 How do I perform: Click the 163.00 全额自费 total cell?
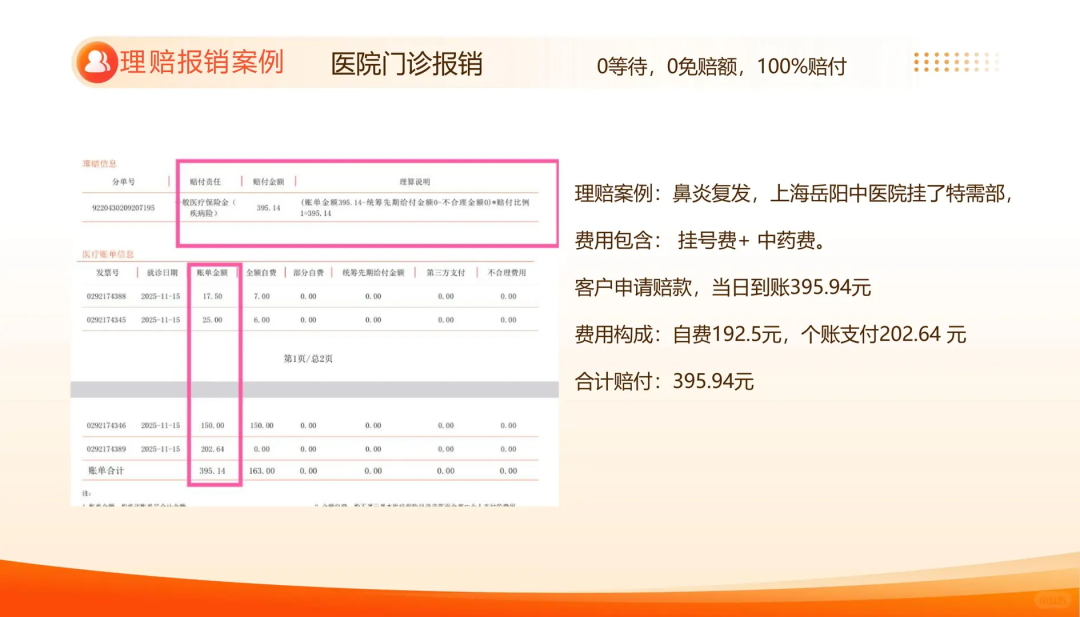click(262, 470)
